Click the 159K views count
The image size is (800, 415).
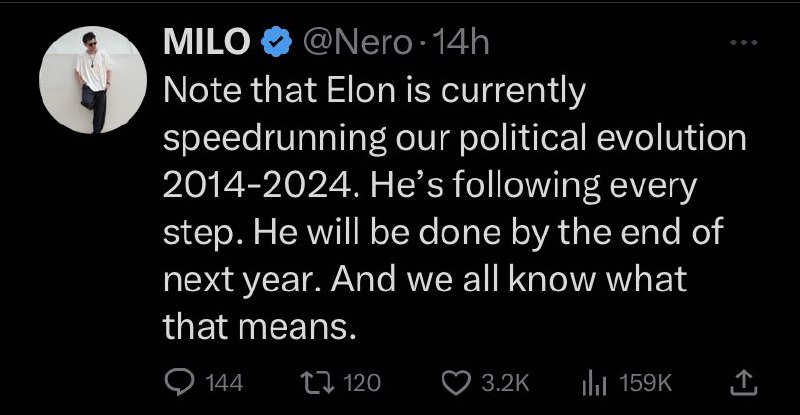645,383
